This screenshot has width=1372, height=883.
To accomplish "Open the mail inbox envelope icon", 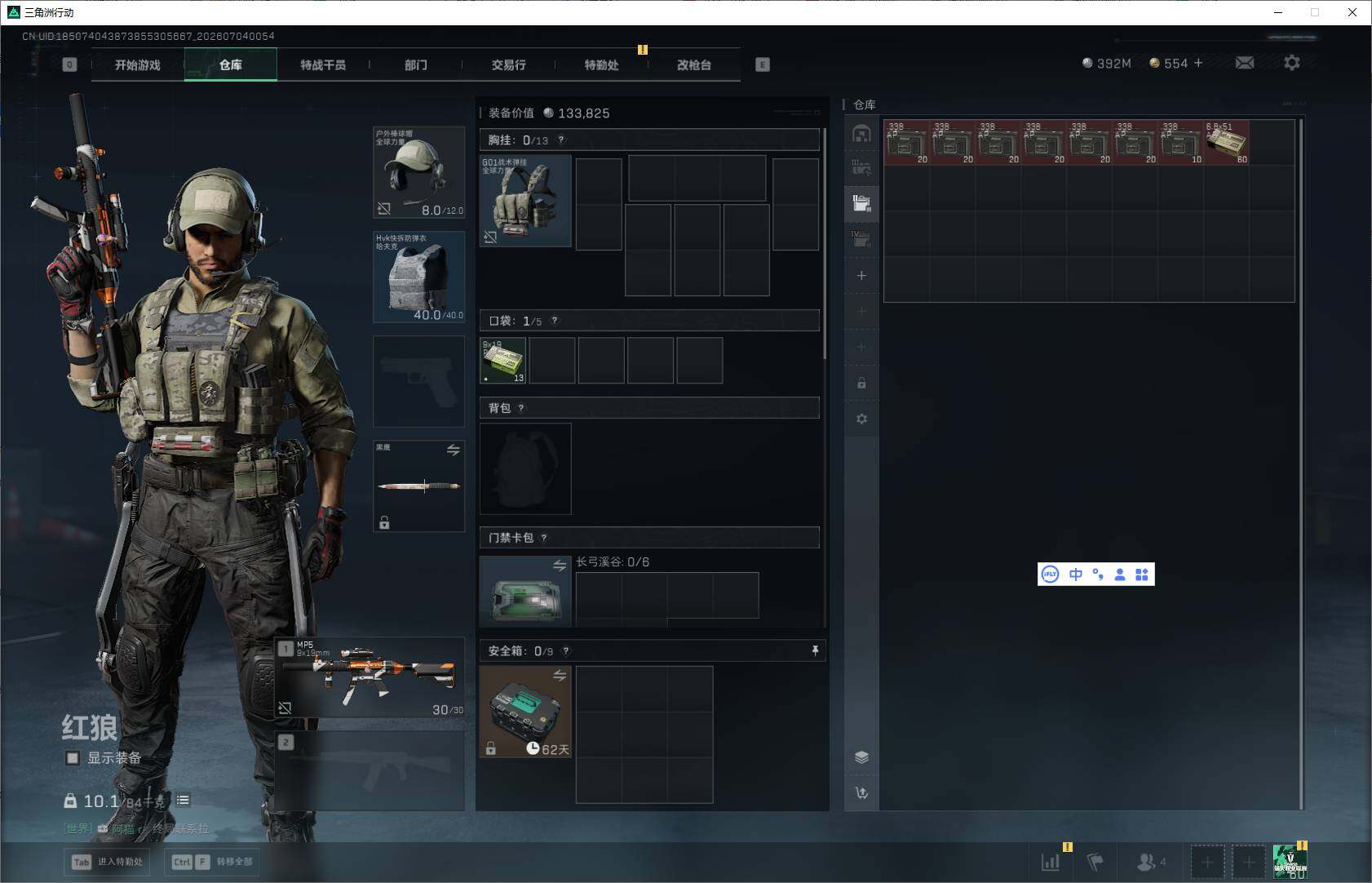I will (x=1244, y=63).
